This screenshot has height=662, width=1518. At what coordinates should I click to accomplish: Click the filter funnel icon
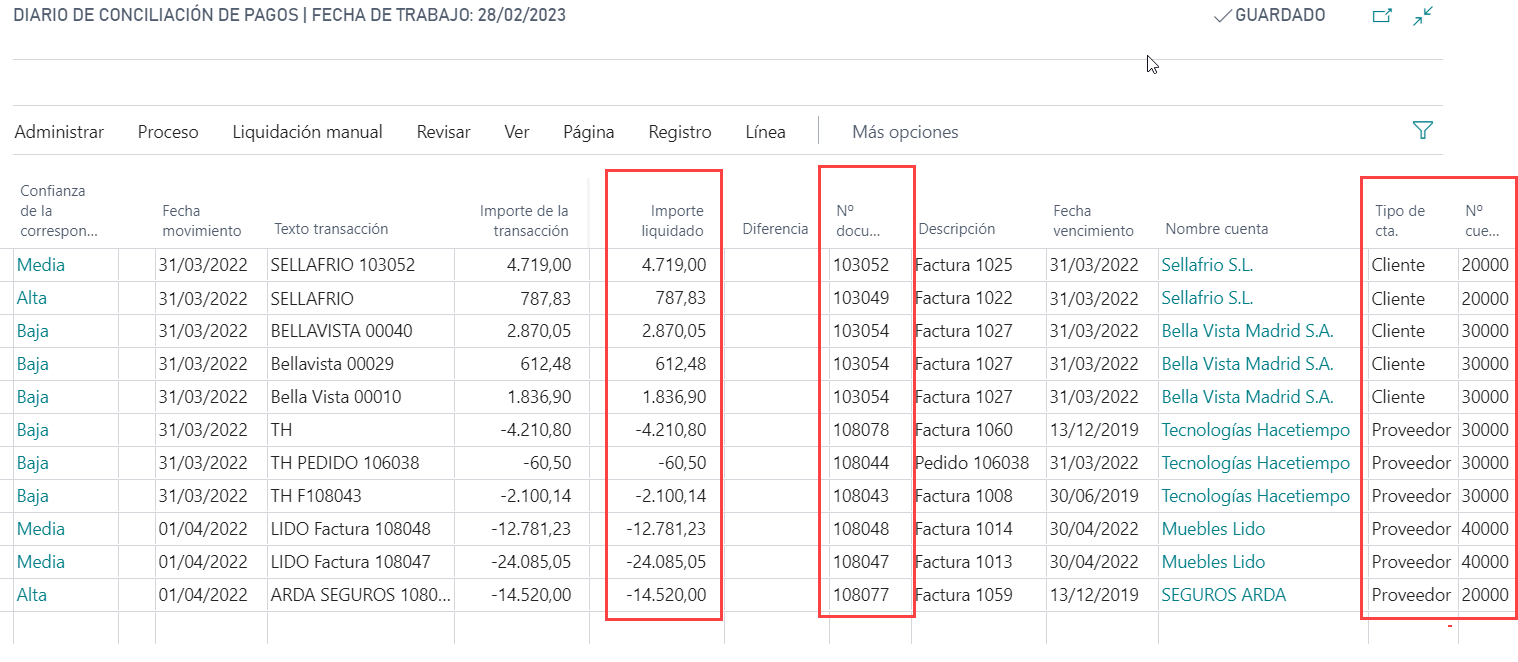pos(1422,131)
